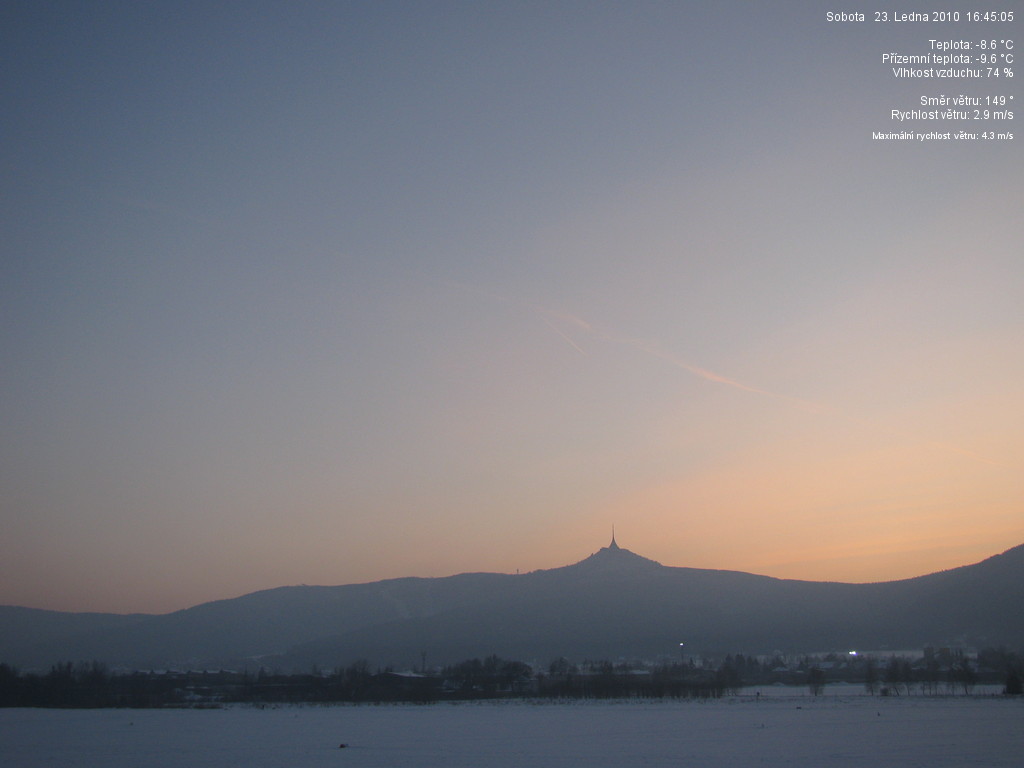Select the Přízemní teplota -9.6 °C line

point(947,59)
